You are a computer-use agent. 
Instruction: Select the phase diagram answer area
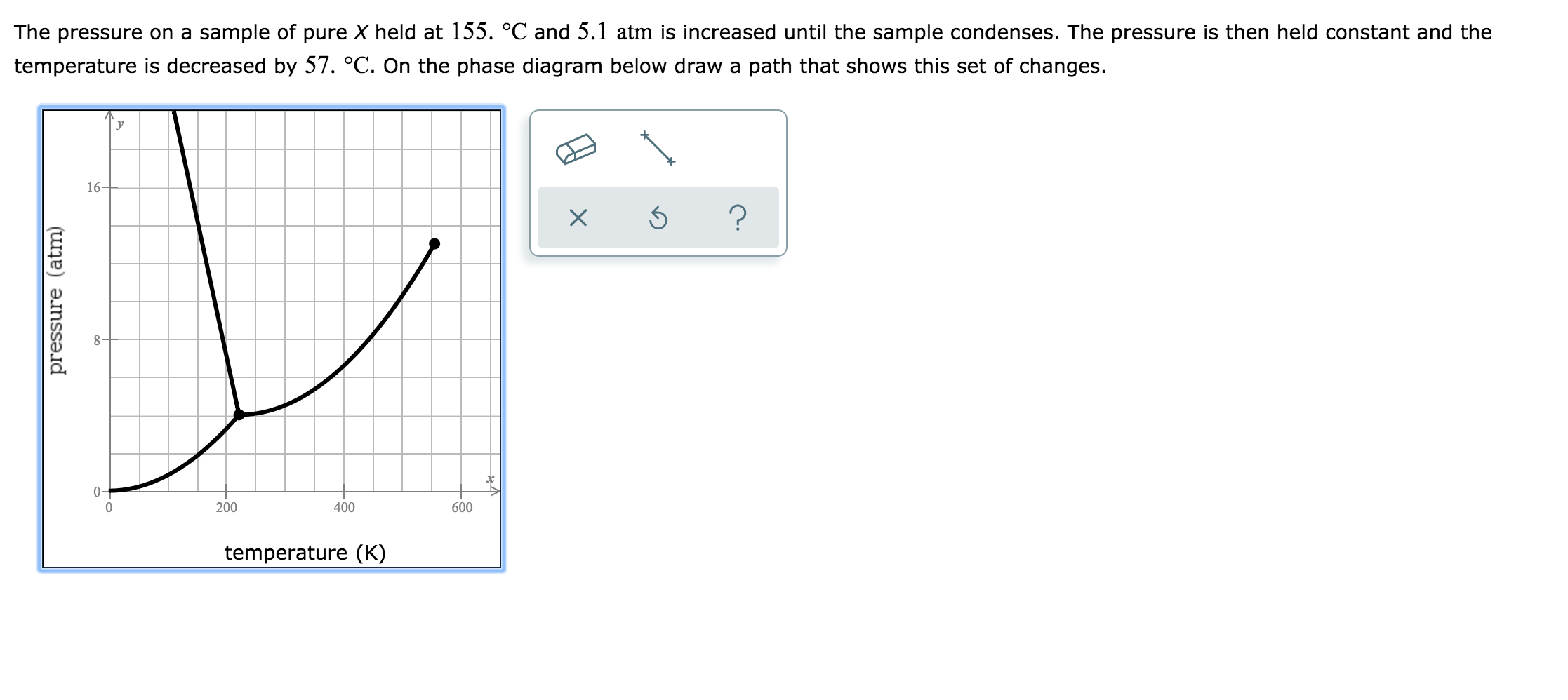pyautogui.click(x=274, y=337)
